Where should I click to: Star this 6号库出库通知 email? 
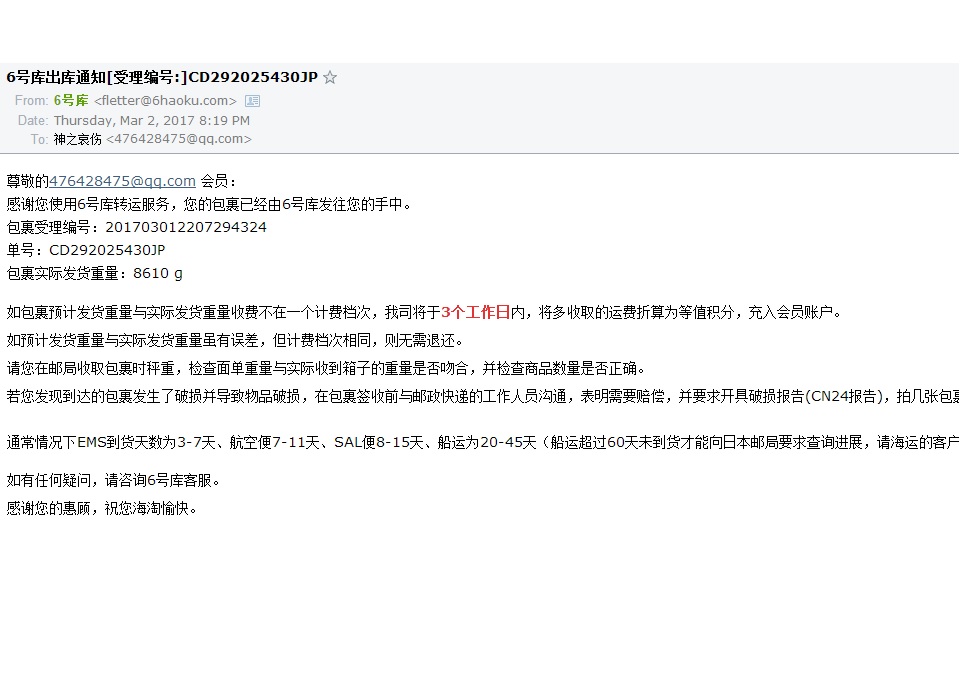[330, 77]
